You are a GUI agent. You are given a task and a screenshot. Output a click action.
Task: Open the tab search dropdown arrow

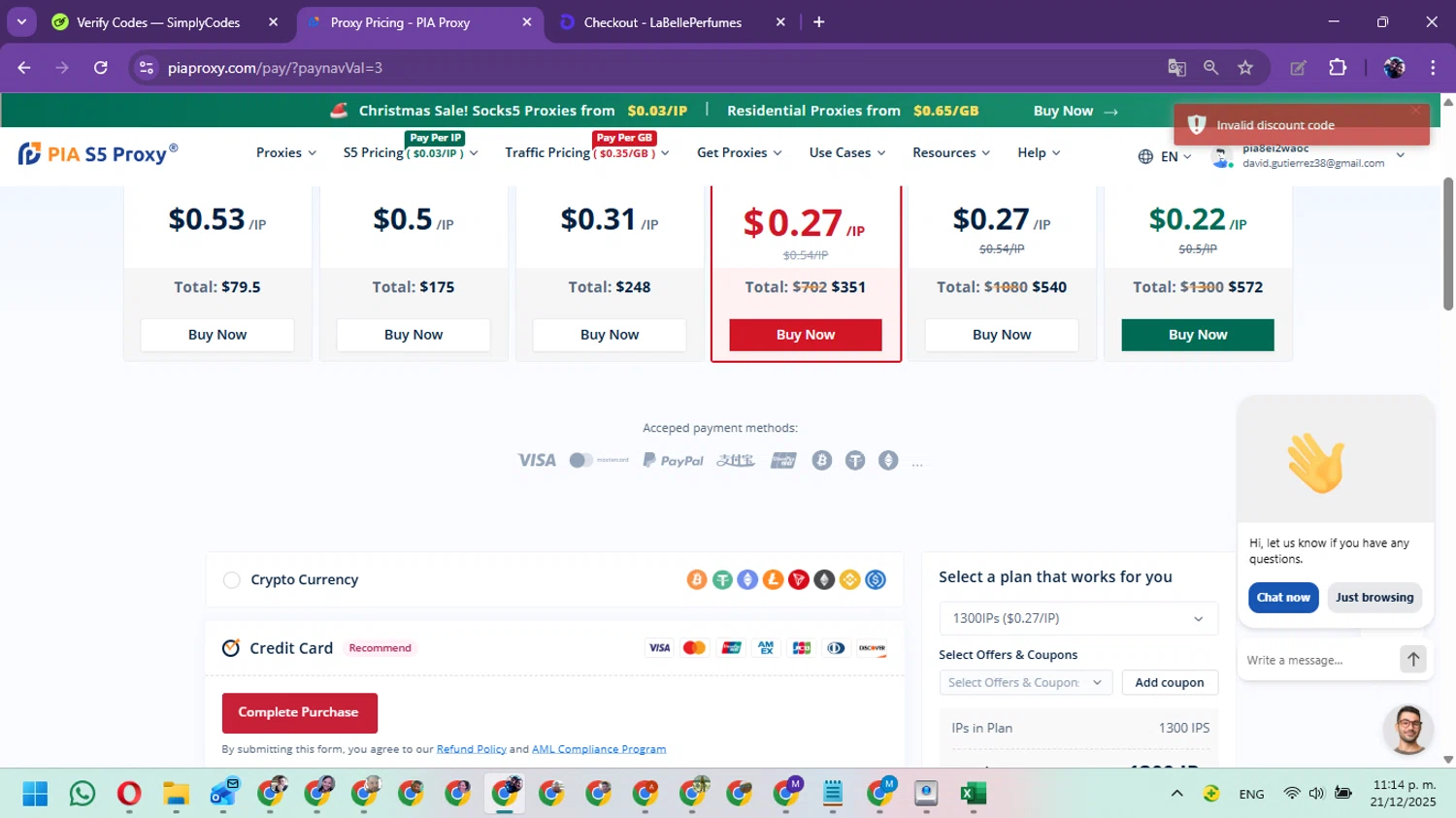pyautogui.click(x=21, y=22)
